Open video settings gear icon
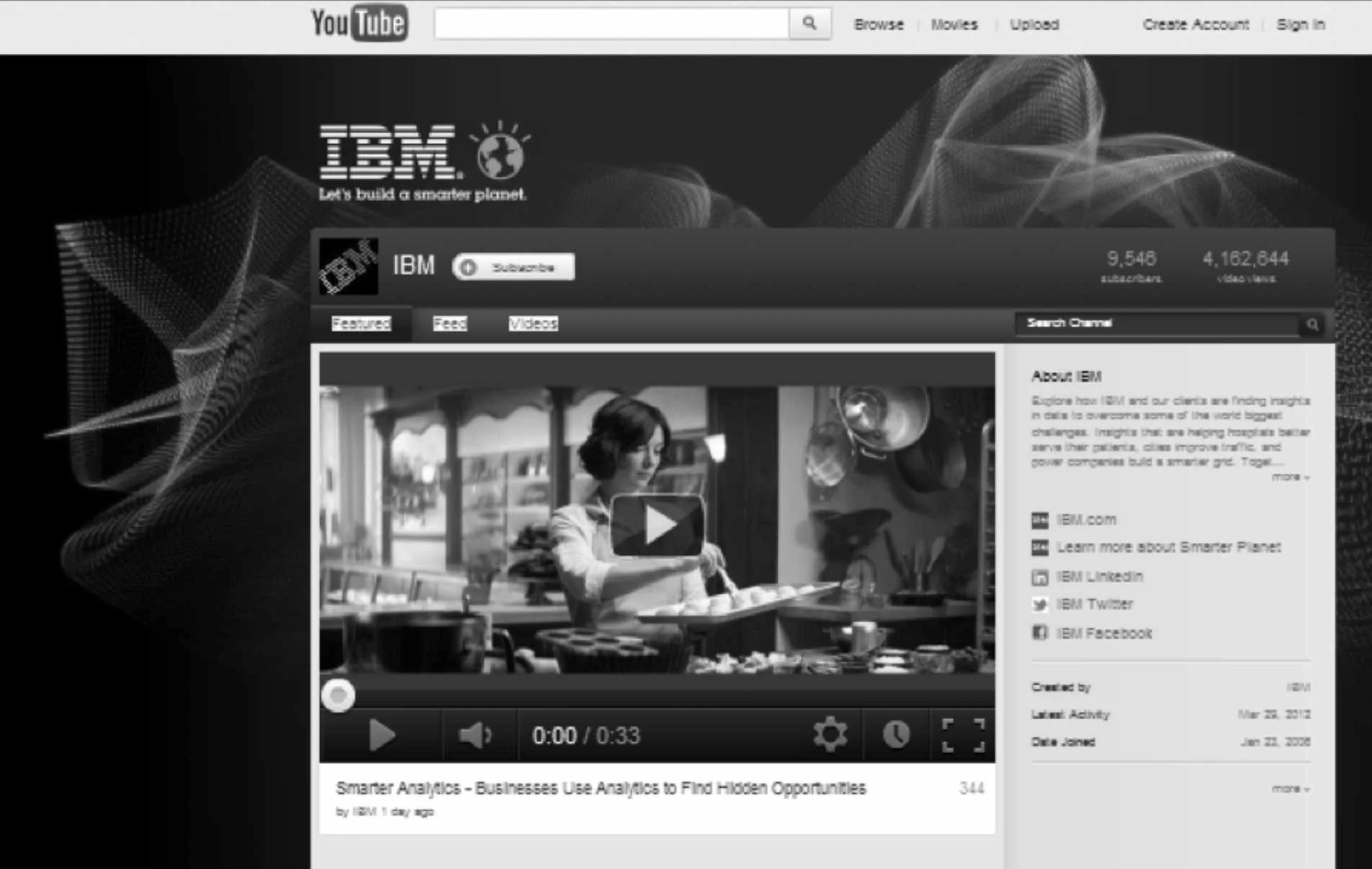Viewport: 1372px width, 869px height. click(x=830, y=734)
